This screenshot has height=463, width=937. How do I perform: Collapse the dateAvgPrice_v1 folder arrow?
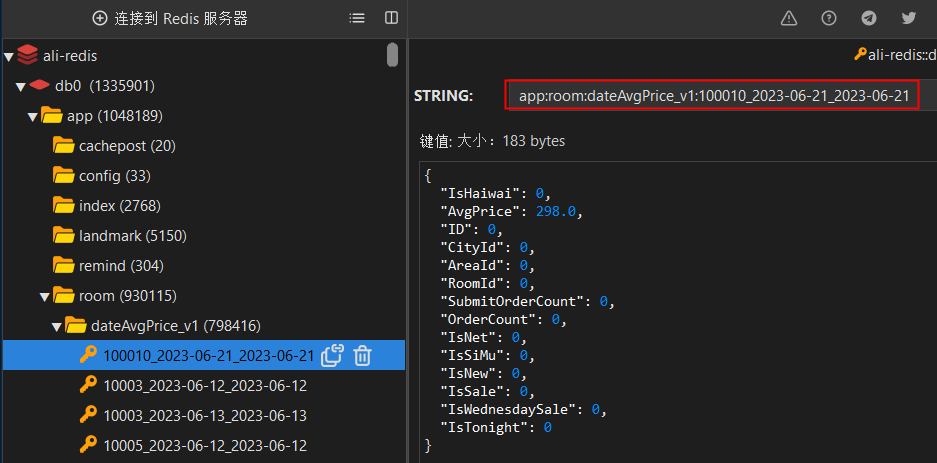tap(56, 326)
